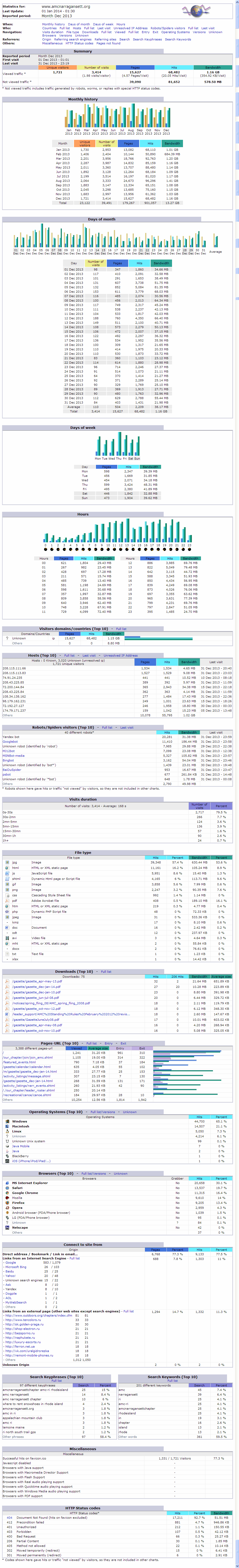Click PDF icon beside gazette_apr-may-13.pdf
The height and width of the screenshot is (1568, 239).
tap(7, 981)
